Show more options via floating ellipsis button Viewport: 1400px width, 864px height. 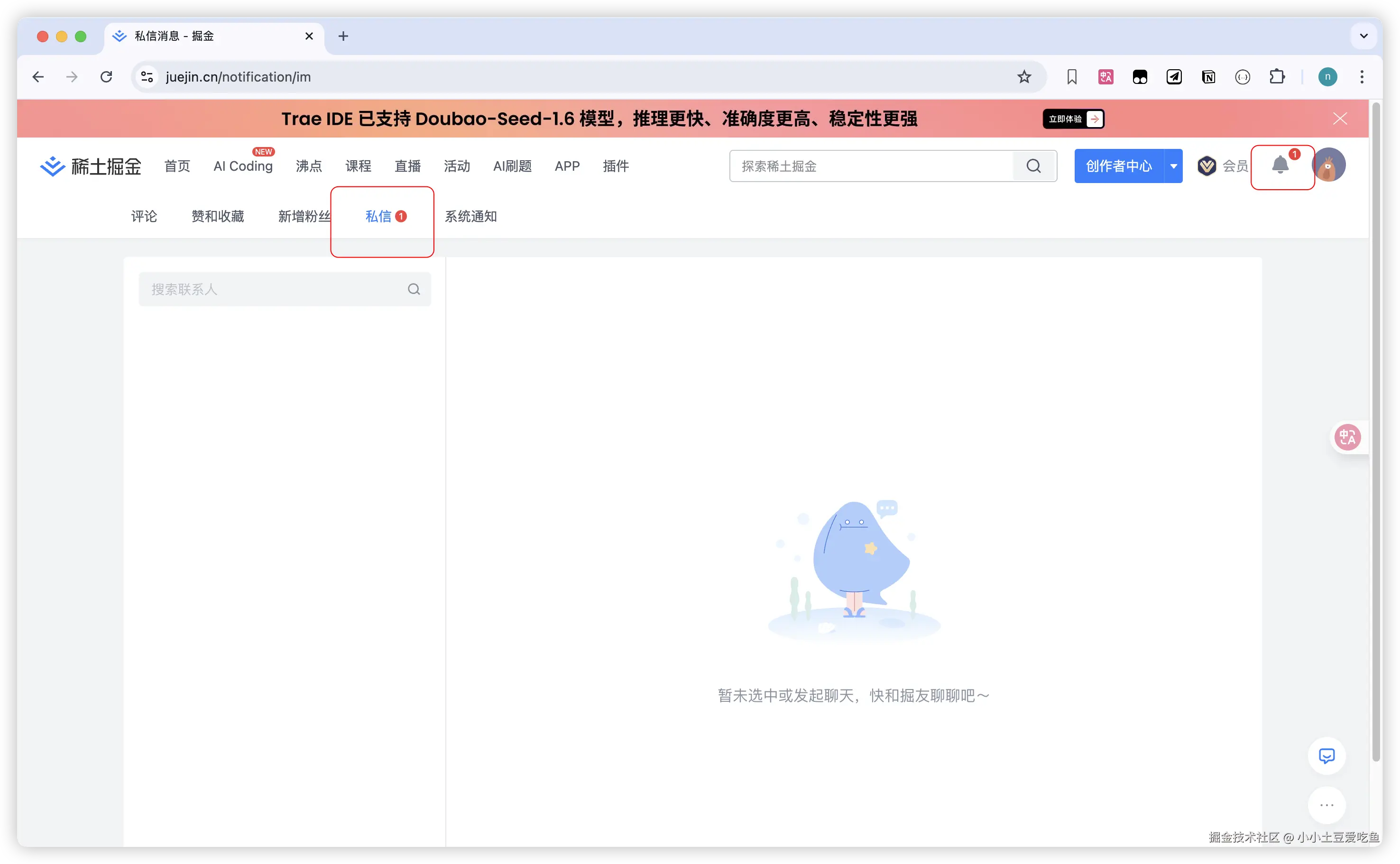[1326, 806]
